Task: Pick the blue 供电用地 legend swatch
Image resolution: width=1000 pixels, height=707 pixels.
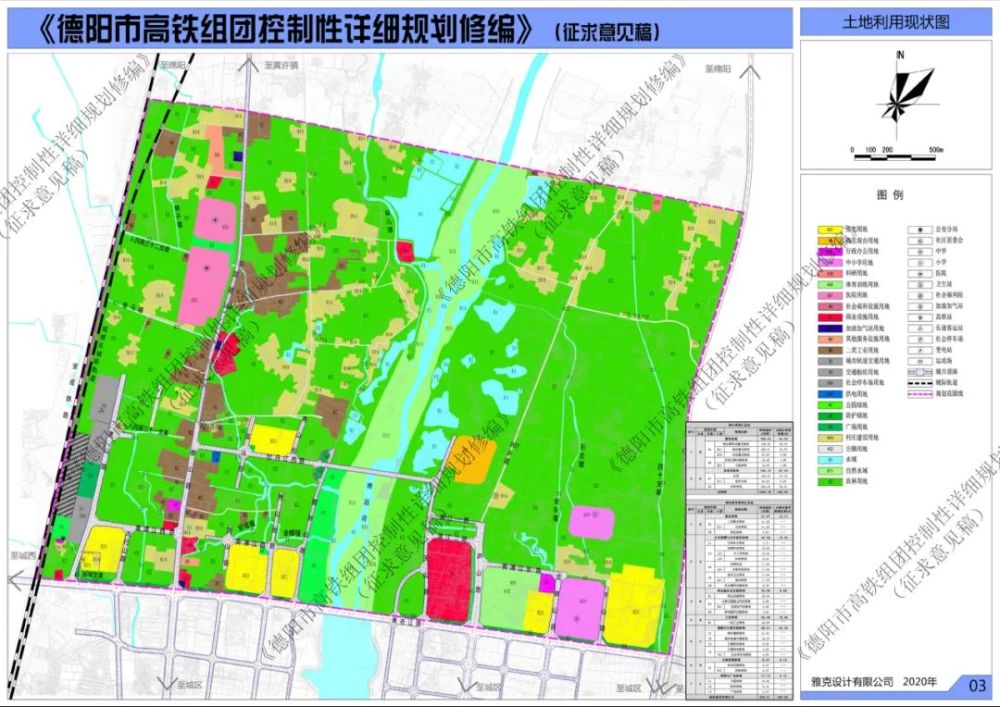Action: [830, 393]
